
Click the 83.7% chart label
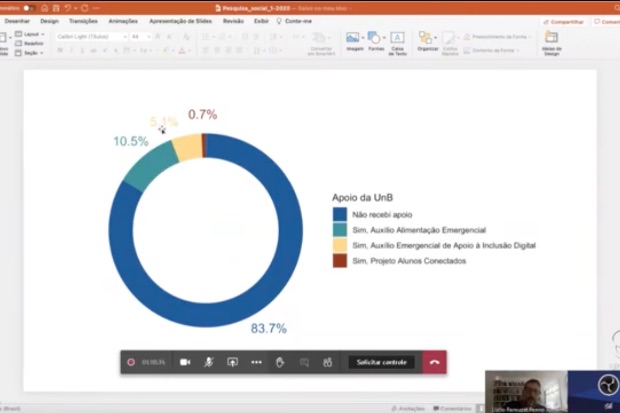(269, 328)
